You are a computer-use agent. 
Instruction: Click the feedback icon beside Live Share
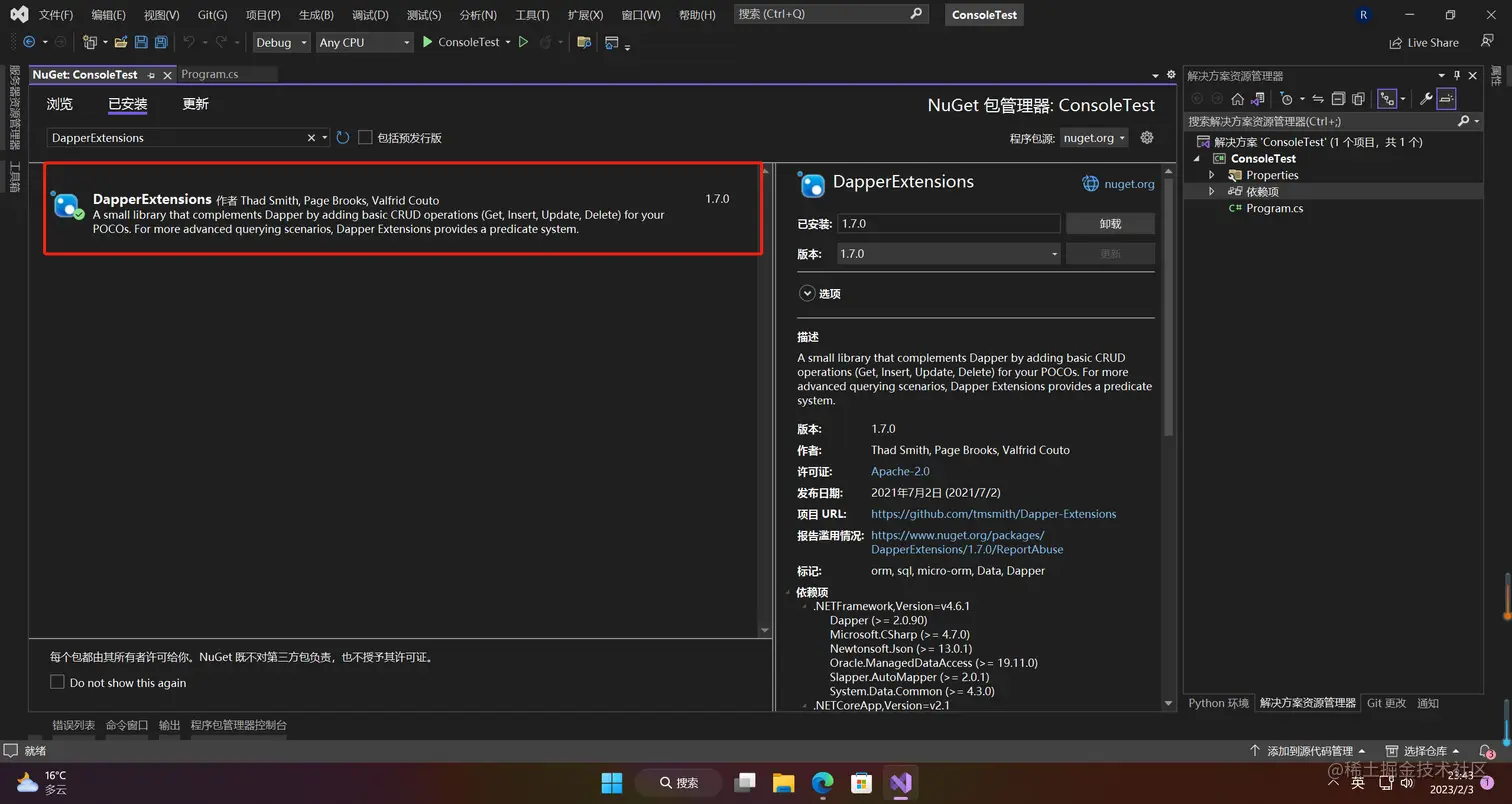(1487, 42)
